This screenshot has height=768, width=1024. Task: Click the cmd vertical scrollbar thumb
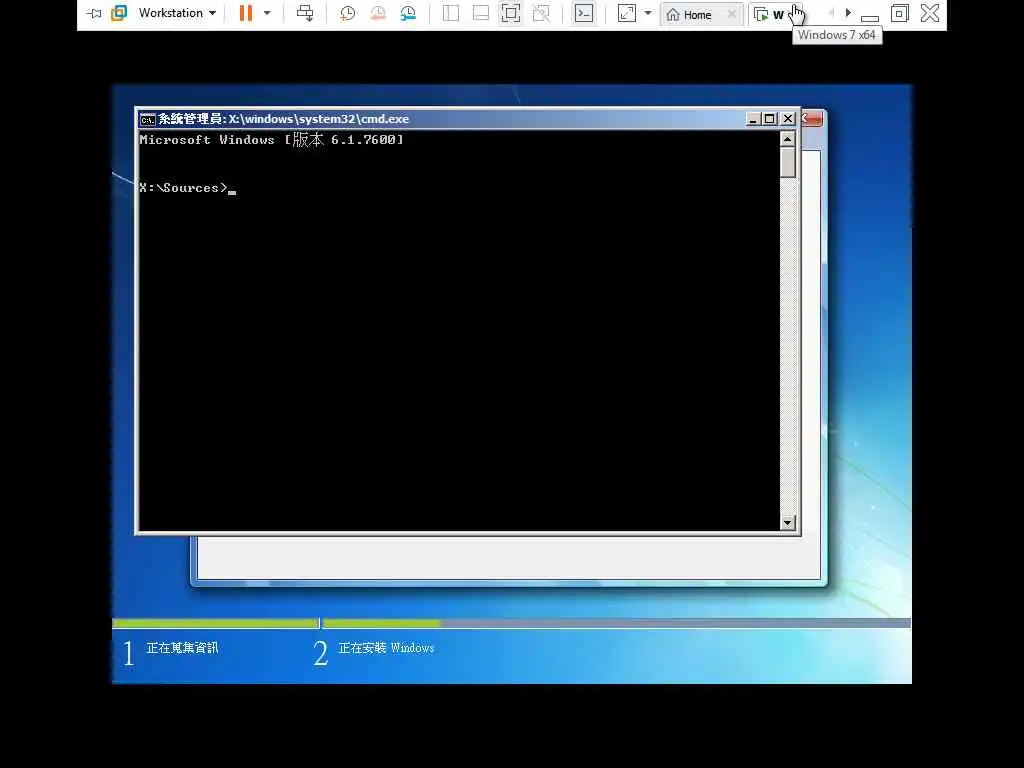(788, 162)
